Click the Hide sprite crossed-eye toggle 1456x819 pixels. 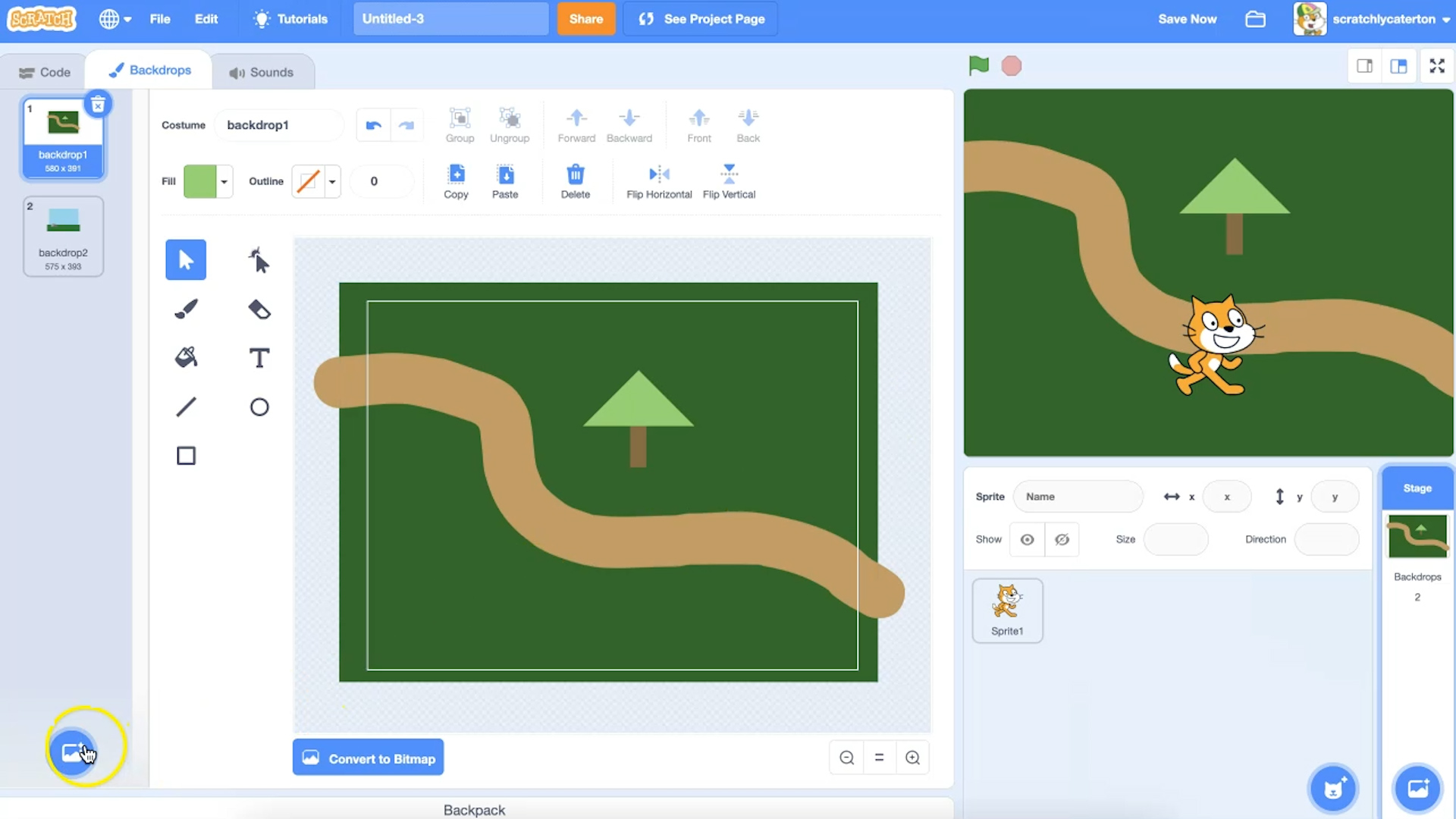tap(1062, 539)
